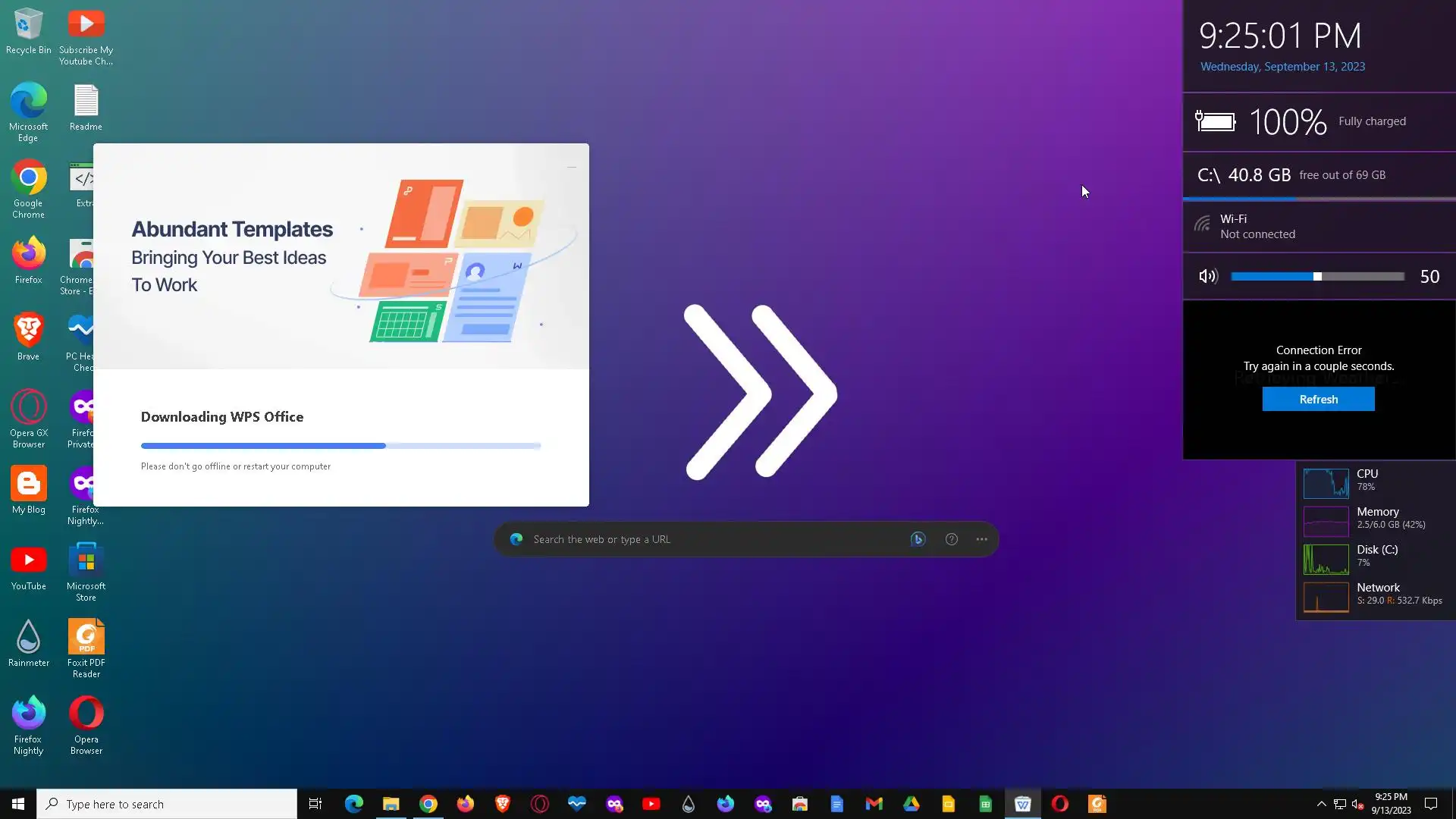This screenshot has height=819, width=1456.
Task: Open Task View from taskbar
Action: pos(315,804)
